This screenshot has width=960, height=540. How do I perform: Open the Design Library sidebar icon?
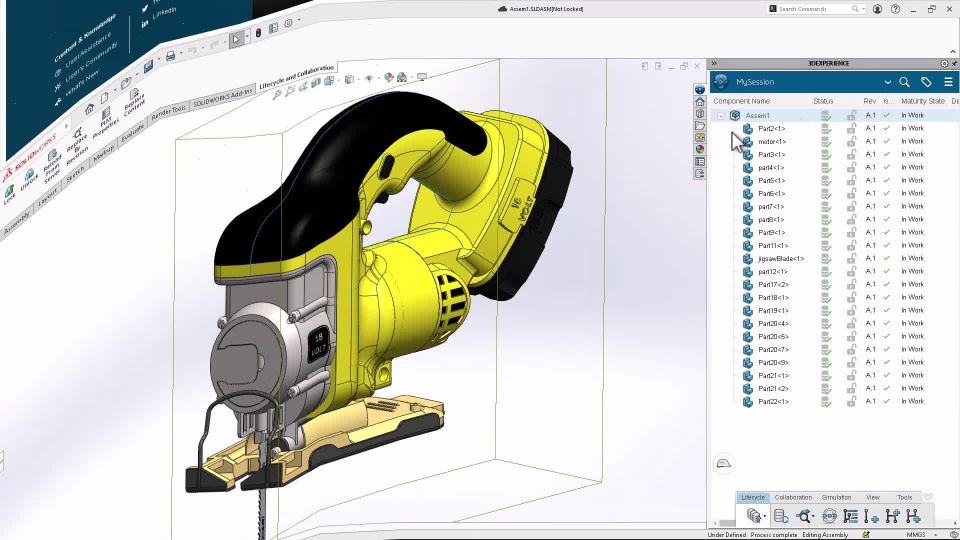tap(700, 114)
